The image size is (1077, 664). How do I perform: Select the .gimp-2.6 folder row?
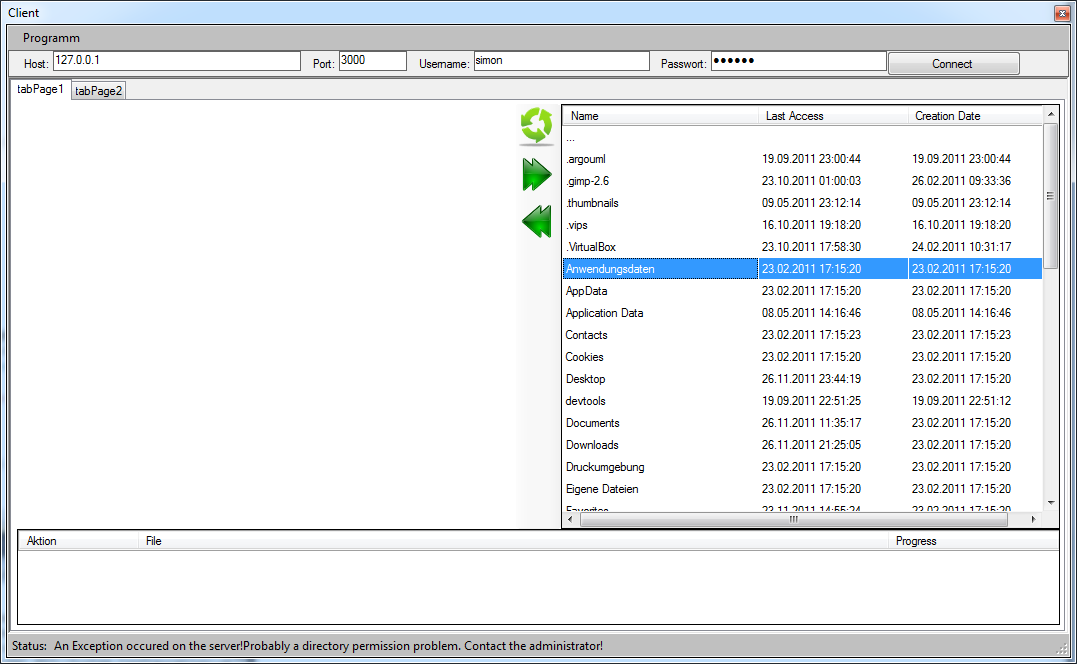click(x=802, y=181)
